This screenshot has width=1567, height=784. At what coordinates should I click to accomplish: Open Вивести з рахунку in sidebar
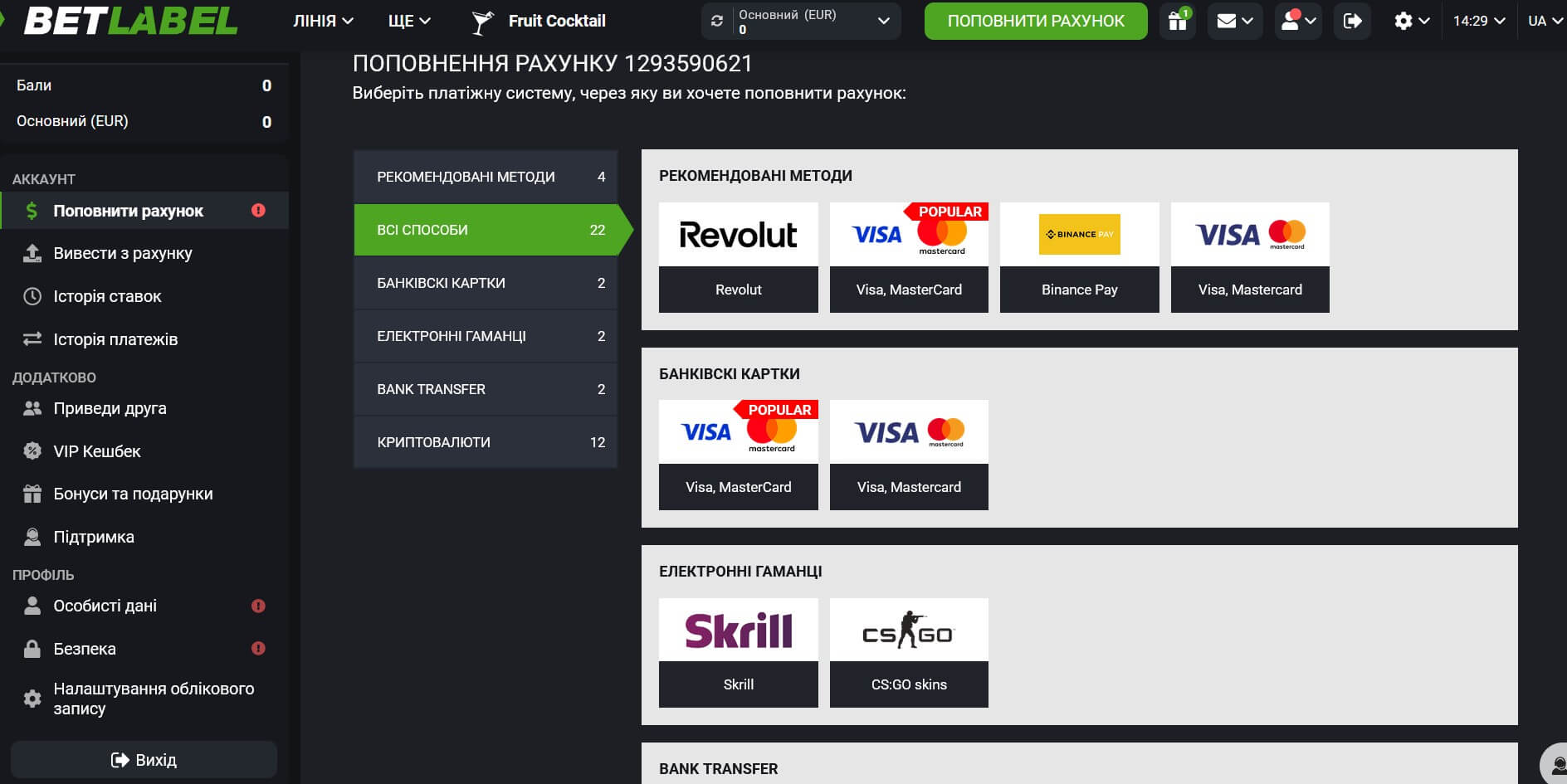point(144,253)
